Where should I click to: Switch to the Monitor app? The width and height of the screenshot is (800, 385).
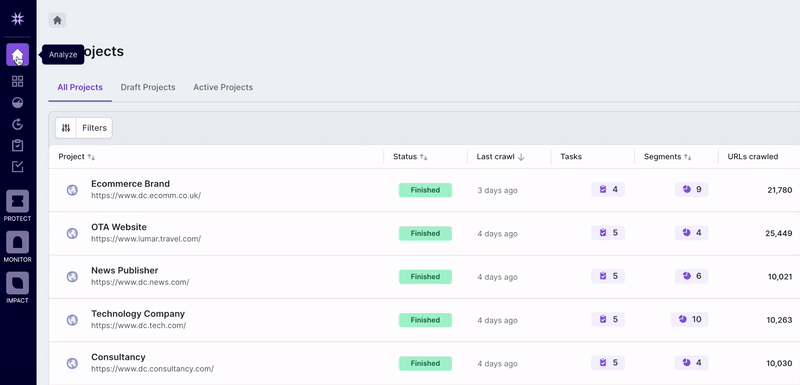[x=17, y=247]
